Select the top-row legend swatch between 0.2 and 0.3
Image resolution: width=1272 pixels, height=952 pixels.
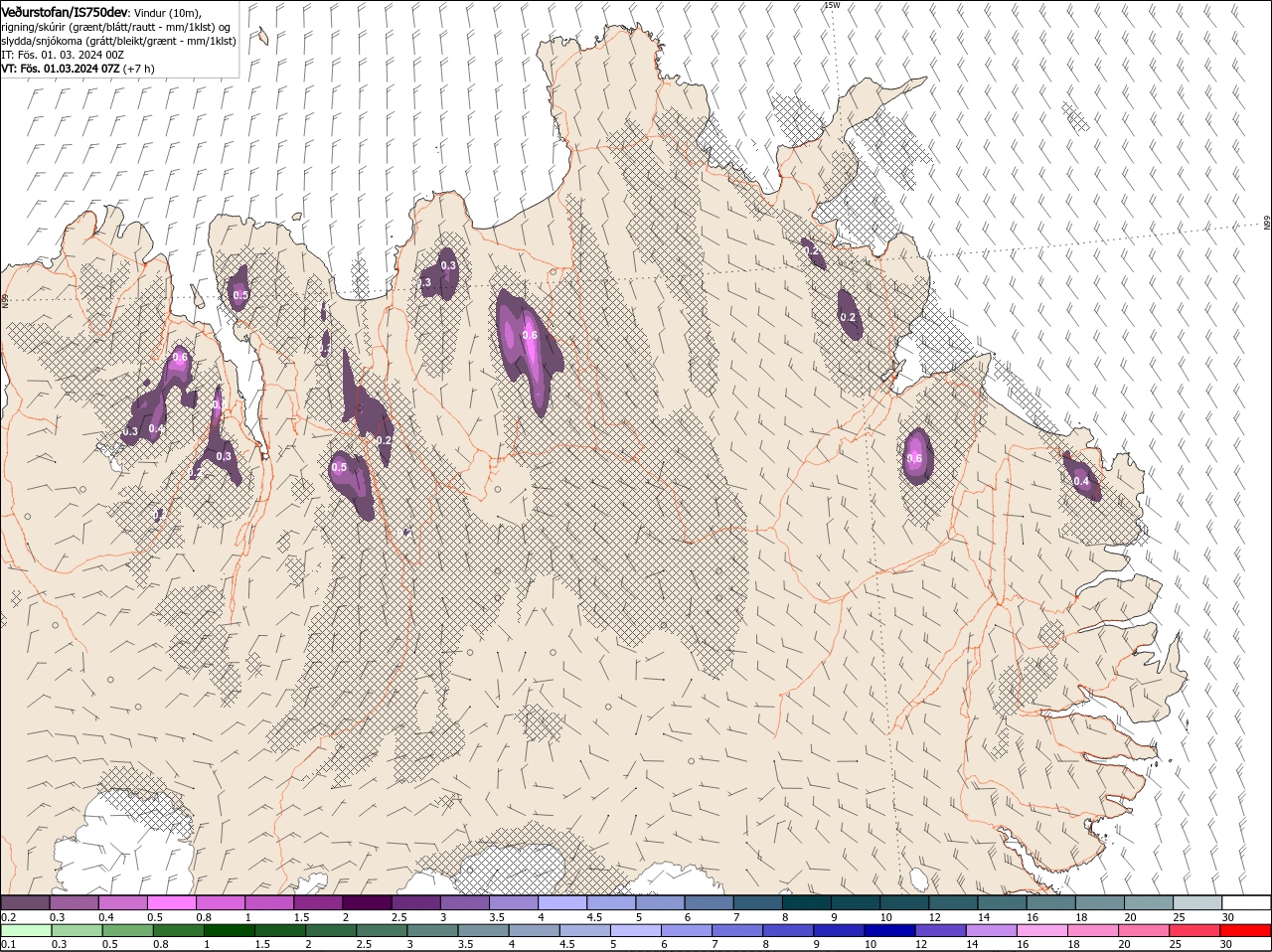25,902
